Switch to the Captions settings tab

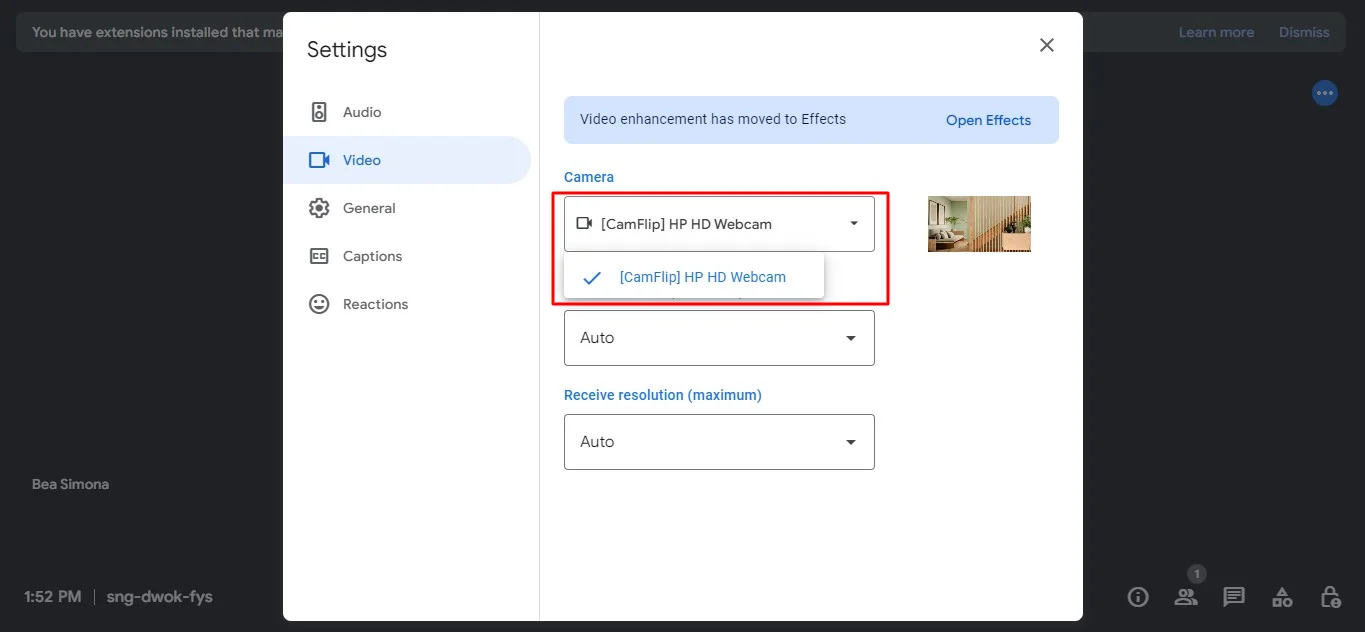pos(372,256)
